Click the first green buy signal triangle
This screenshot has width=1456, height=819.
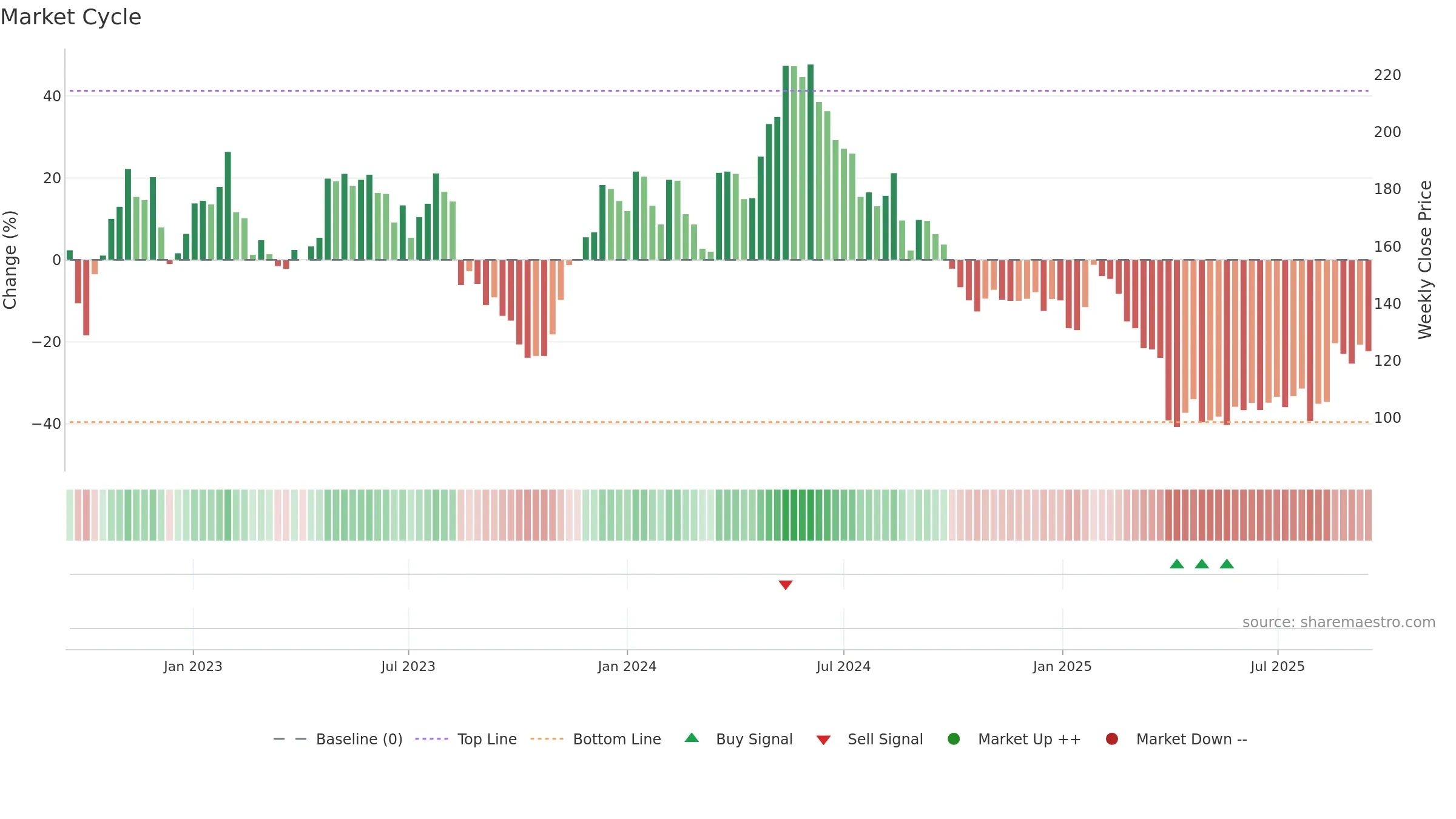coord(1177,564)
